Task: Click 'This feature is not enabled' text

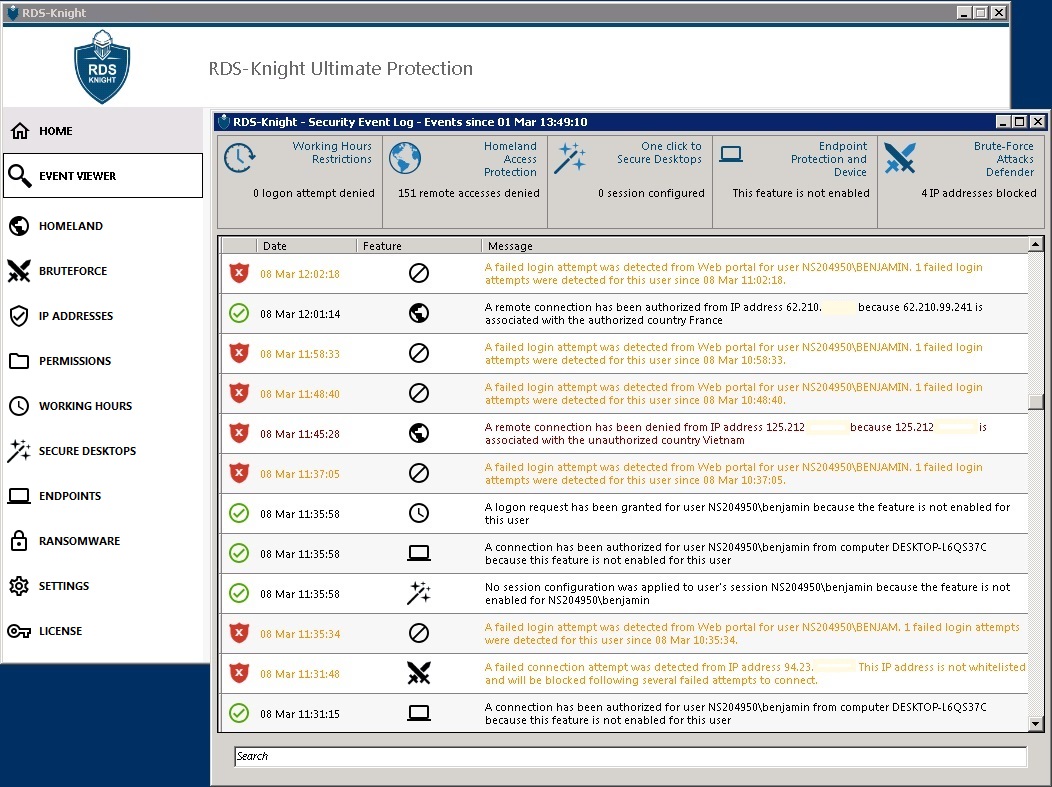Action: 800,193
